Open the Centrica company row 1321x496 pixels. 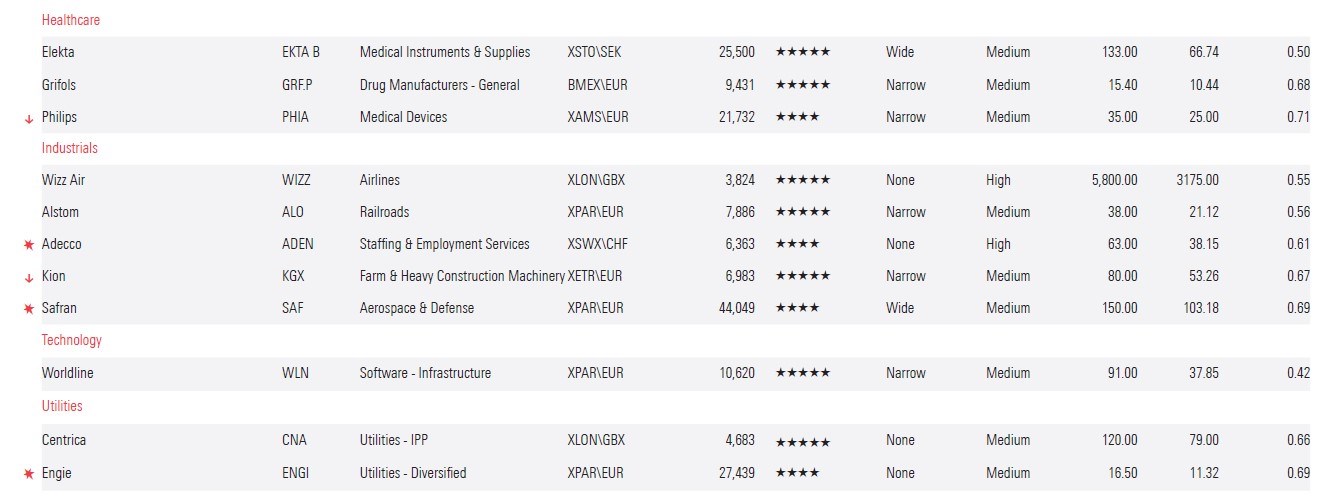pos(64,440)
